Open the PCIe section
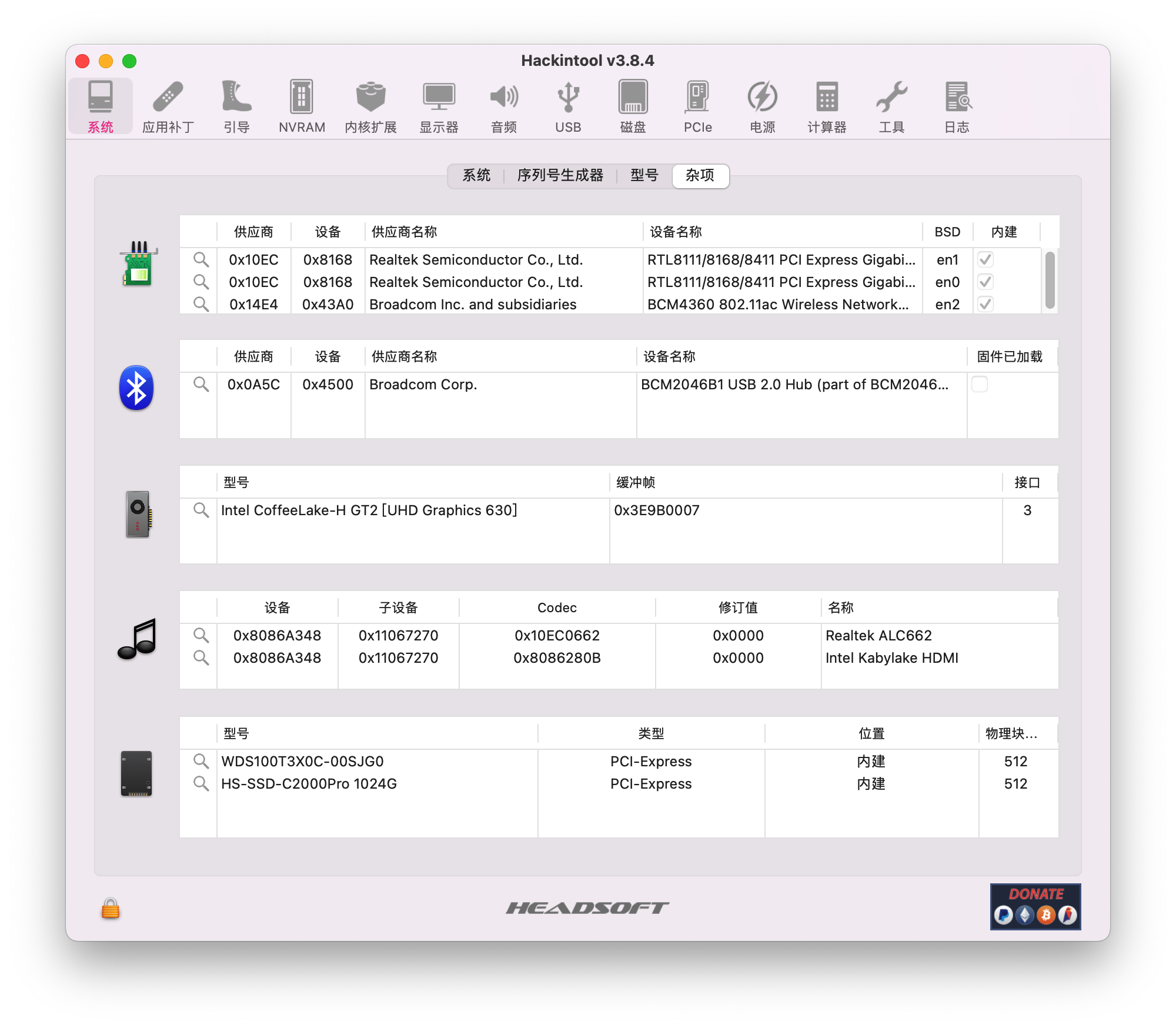This screenshot has width=1176, height=1028. coord(698,106)
